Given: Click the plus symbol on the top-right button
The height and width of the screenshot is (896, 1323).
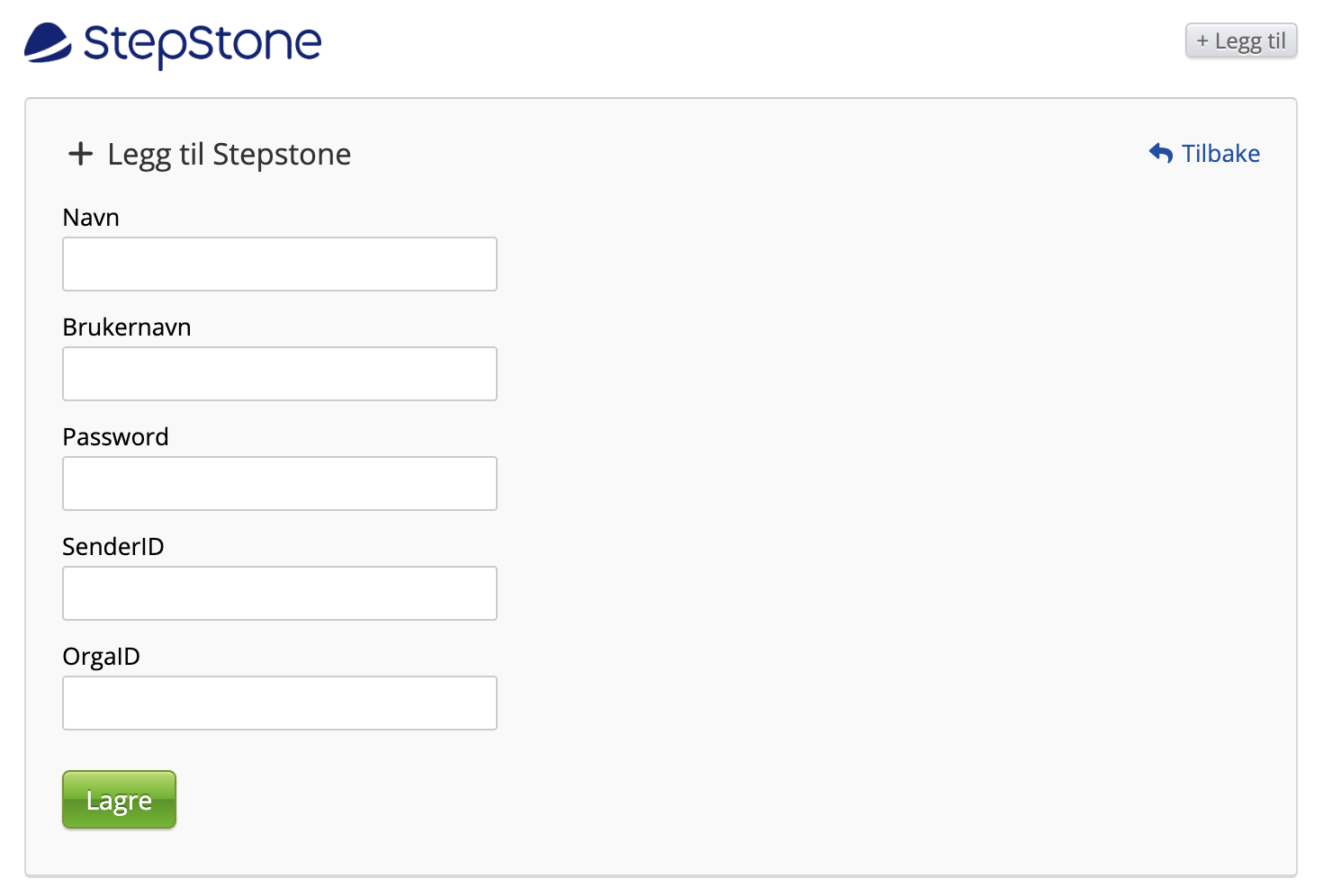Looking at the screenshot, I should [x=1202, y=41].
